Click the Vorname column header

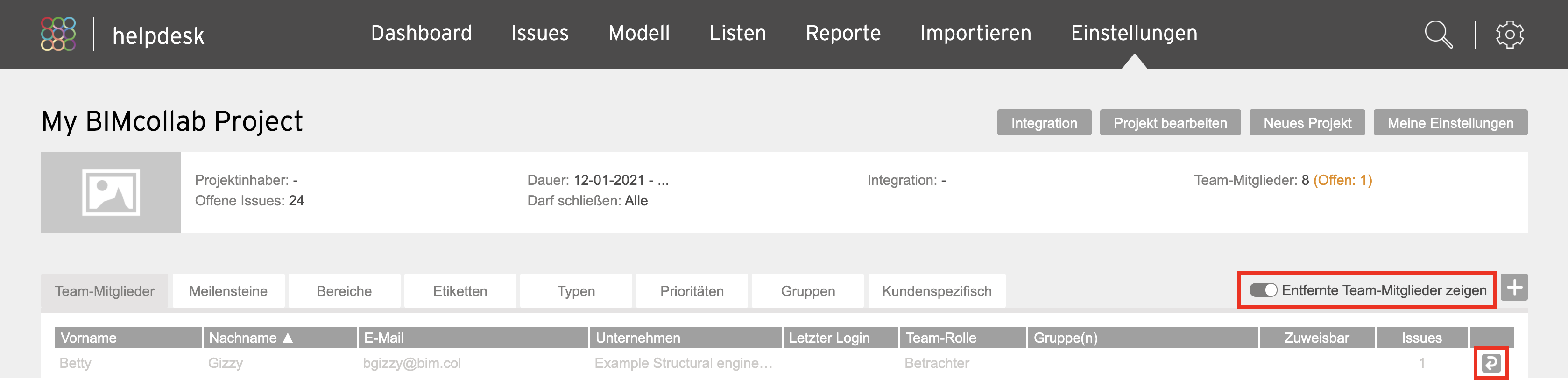point(128,338)
